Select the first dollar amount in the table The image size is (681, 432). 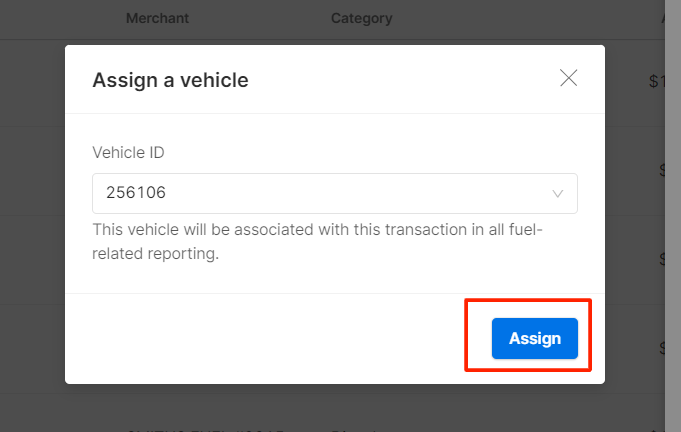(x=656, y=82)
